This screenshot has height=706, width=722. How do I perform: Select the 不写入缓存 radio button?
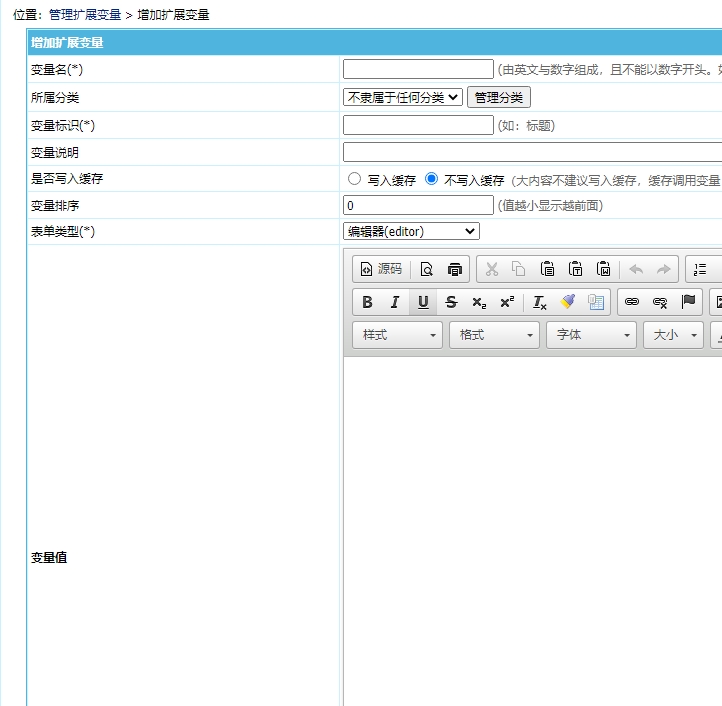pyautogui.click(x=432, y=179)
